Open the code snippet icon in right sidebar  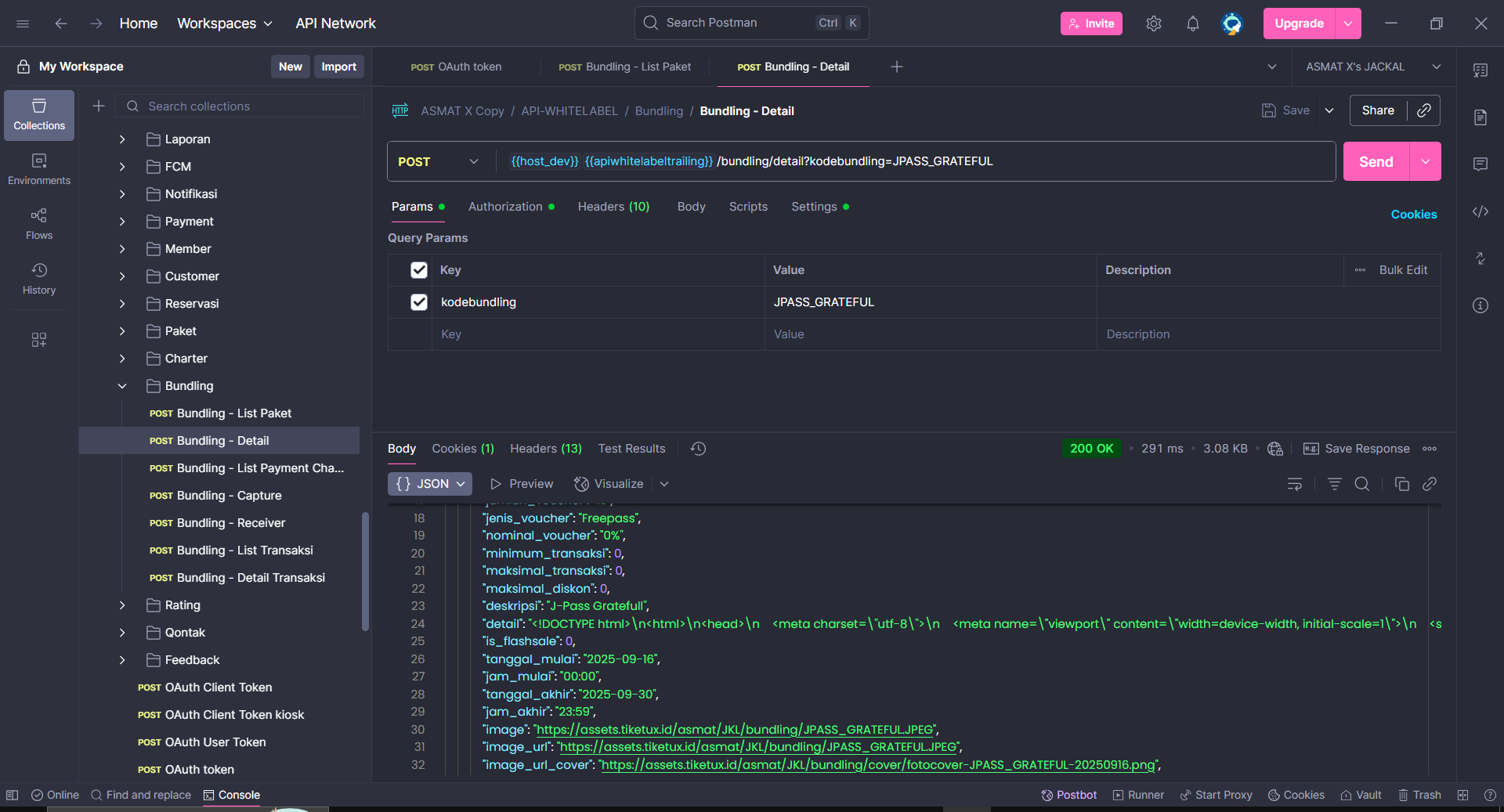click(1480, 211)
